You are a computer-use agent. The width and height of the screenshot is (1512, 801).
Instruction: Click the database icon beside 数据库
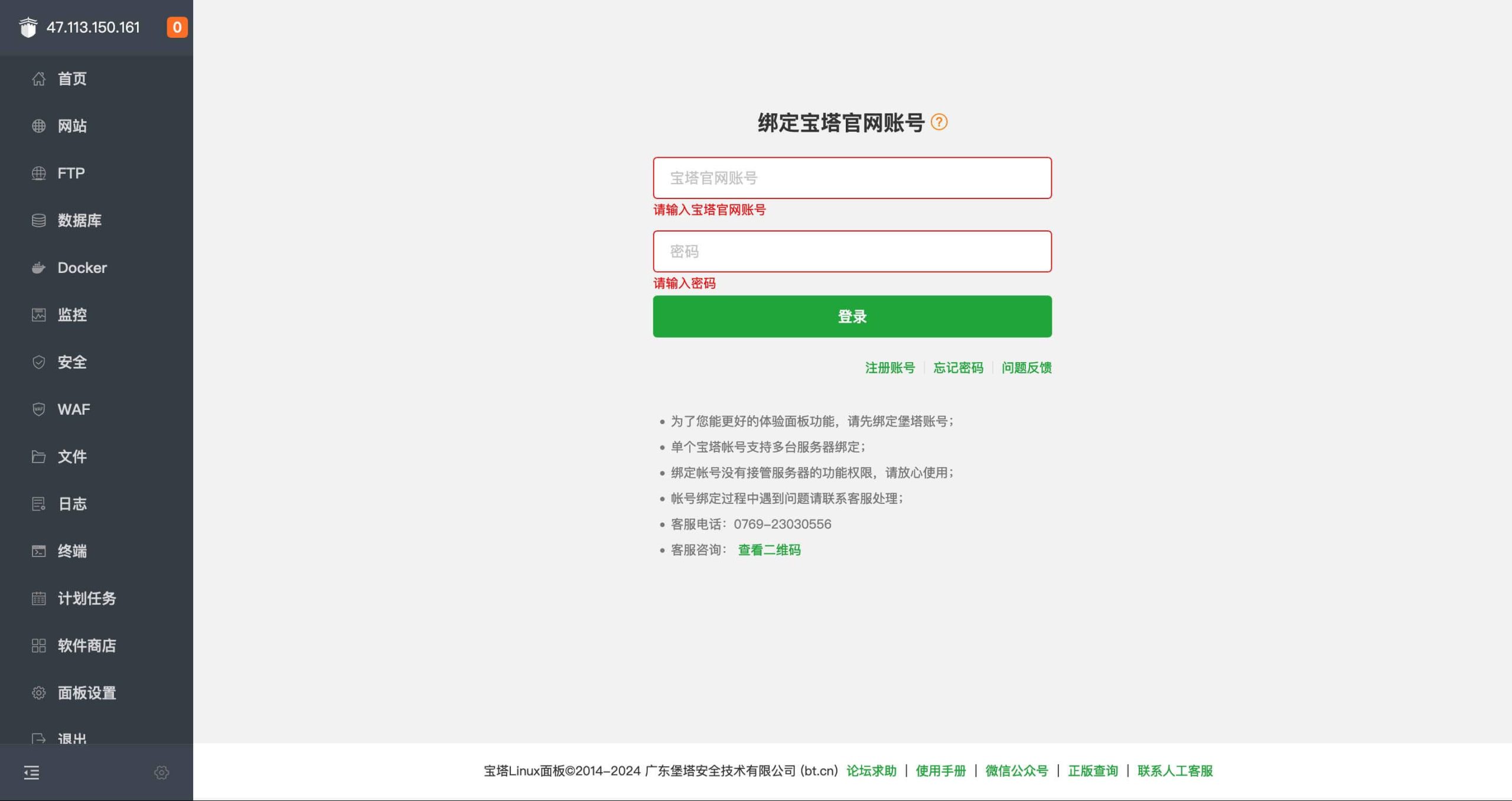38,220
